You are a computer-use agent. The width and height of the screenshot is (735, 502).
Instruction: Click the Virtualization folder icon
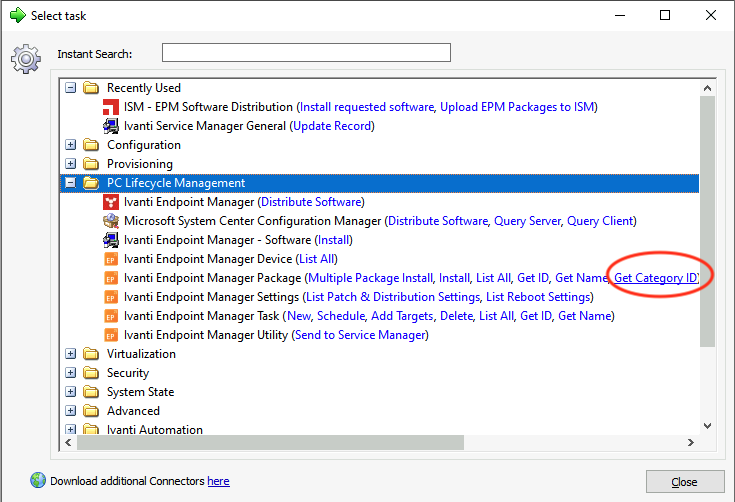[x=91, y=353]
